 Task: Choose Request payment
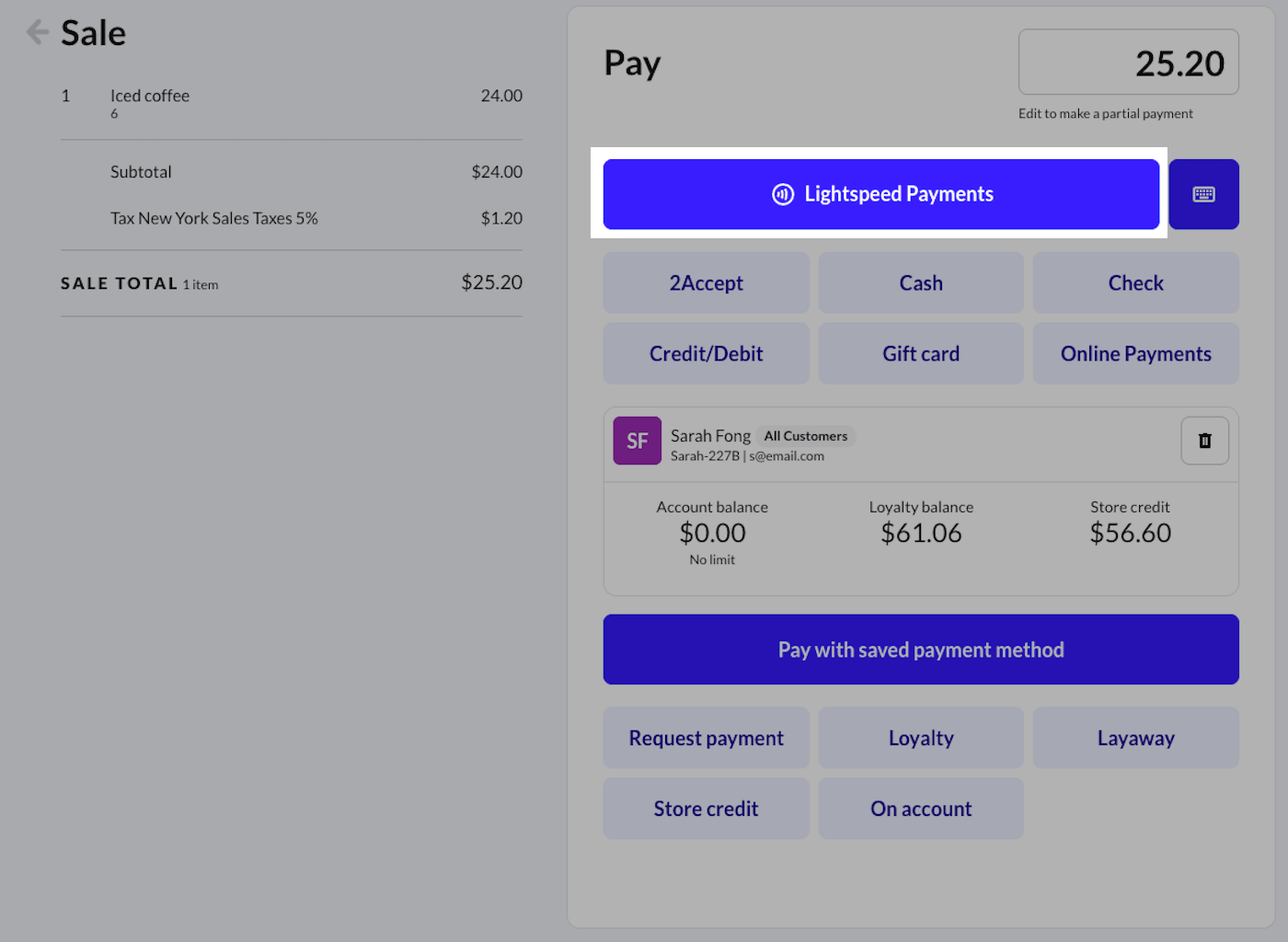click(706, 738)
